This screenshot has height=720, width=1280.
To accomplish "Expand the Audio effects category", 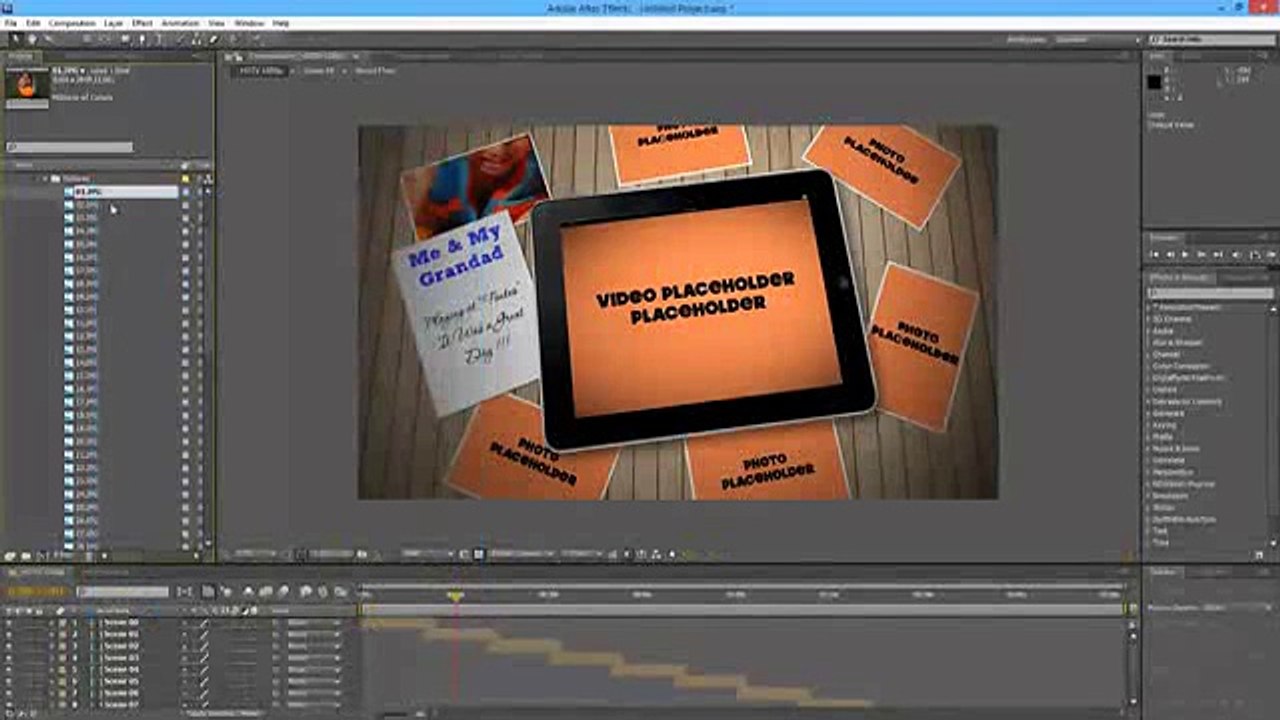I will coord(1148,331).
